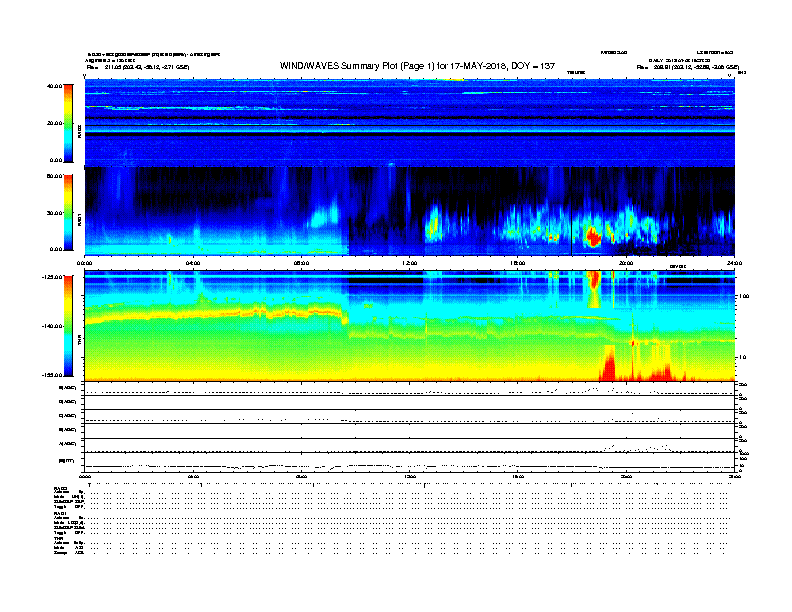Click 00:00 tick label below RAD1 spectrogram
Screen dimensions: 792x612
click(x=84, y=263)
